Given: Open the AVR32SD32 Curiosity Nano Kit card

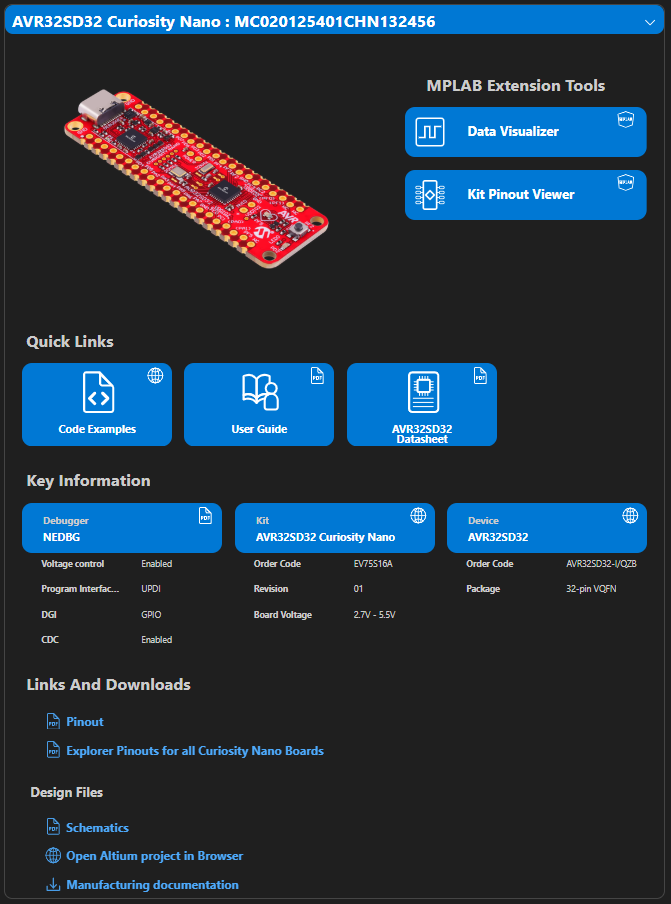Looking at the screenshot, I should (x=335, y=528).
